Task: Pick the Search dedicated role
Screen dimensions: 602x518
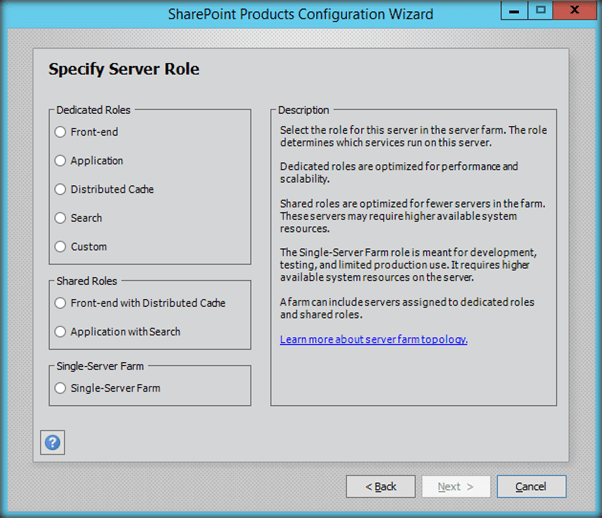Action: (x=61, y=218)
